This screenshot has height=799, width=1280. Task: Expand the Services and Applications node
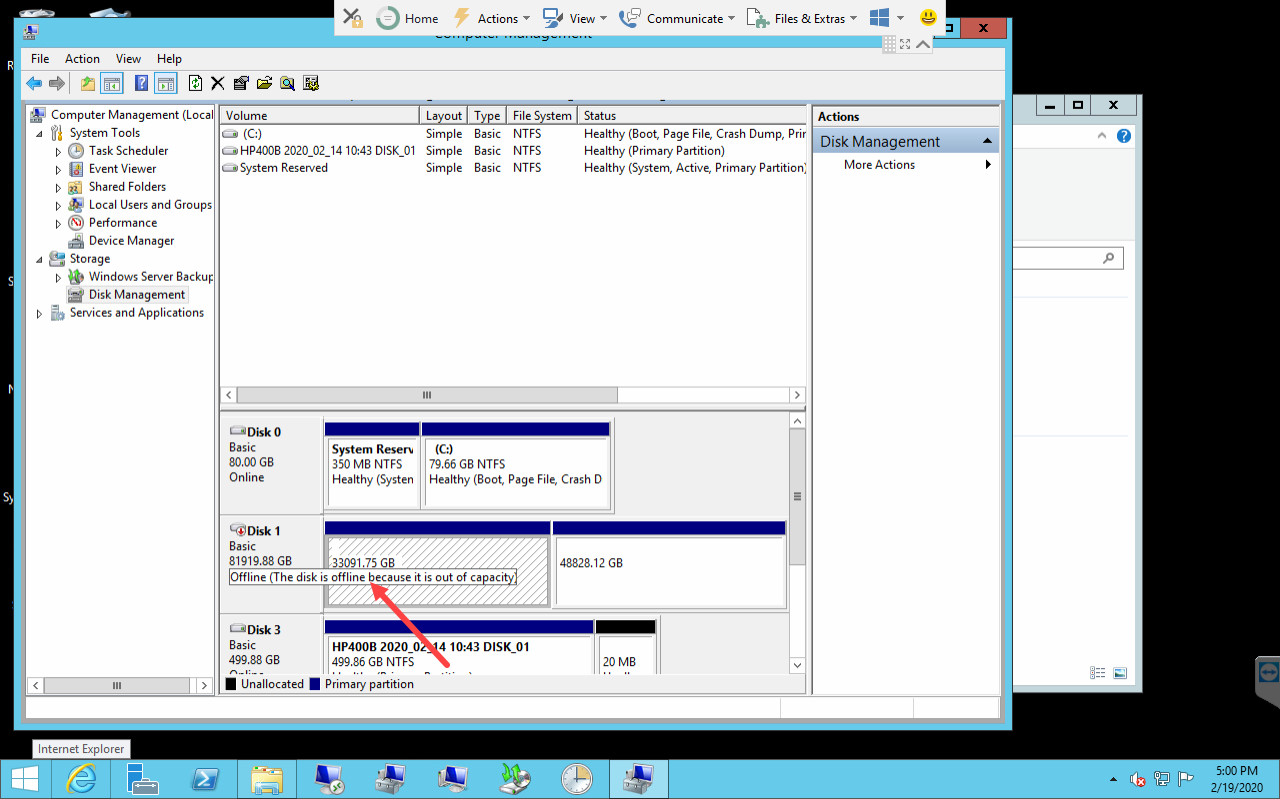tap(40, 313)
